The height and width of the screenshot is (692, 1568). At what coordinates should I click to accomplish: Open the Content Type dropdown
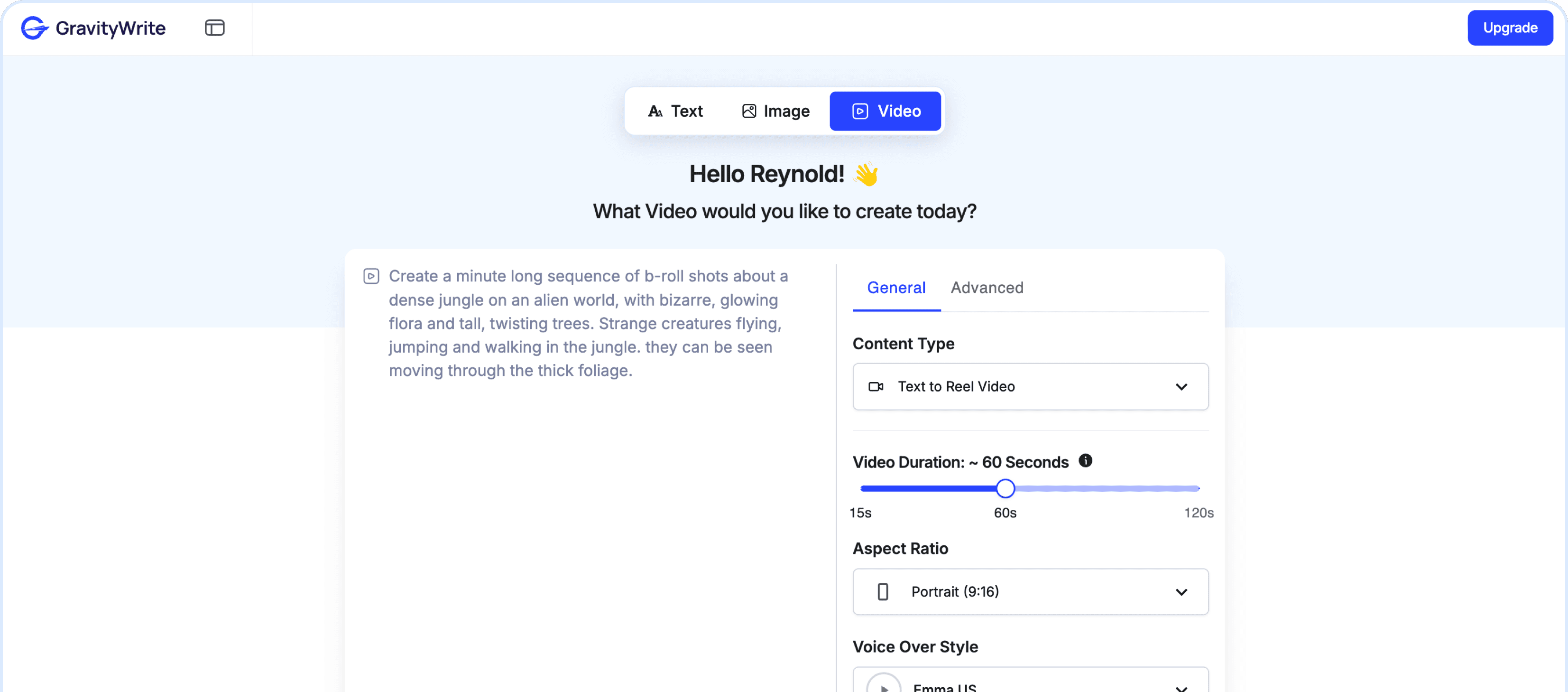(1030, 387)
